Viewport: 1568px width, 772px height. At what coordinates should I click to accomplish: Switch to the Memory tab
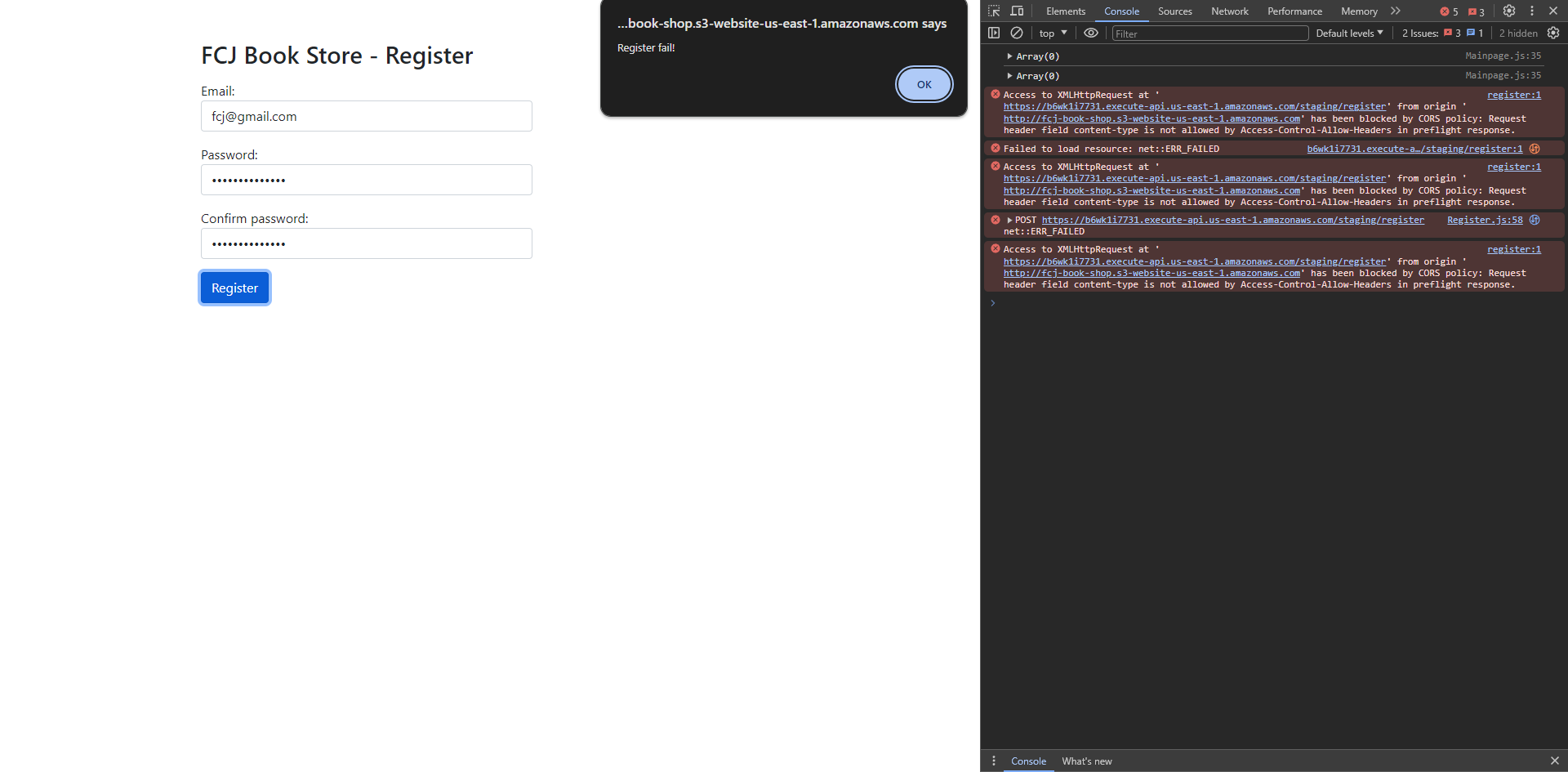pyautogui.click(x=1359, y=11)
